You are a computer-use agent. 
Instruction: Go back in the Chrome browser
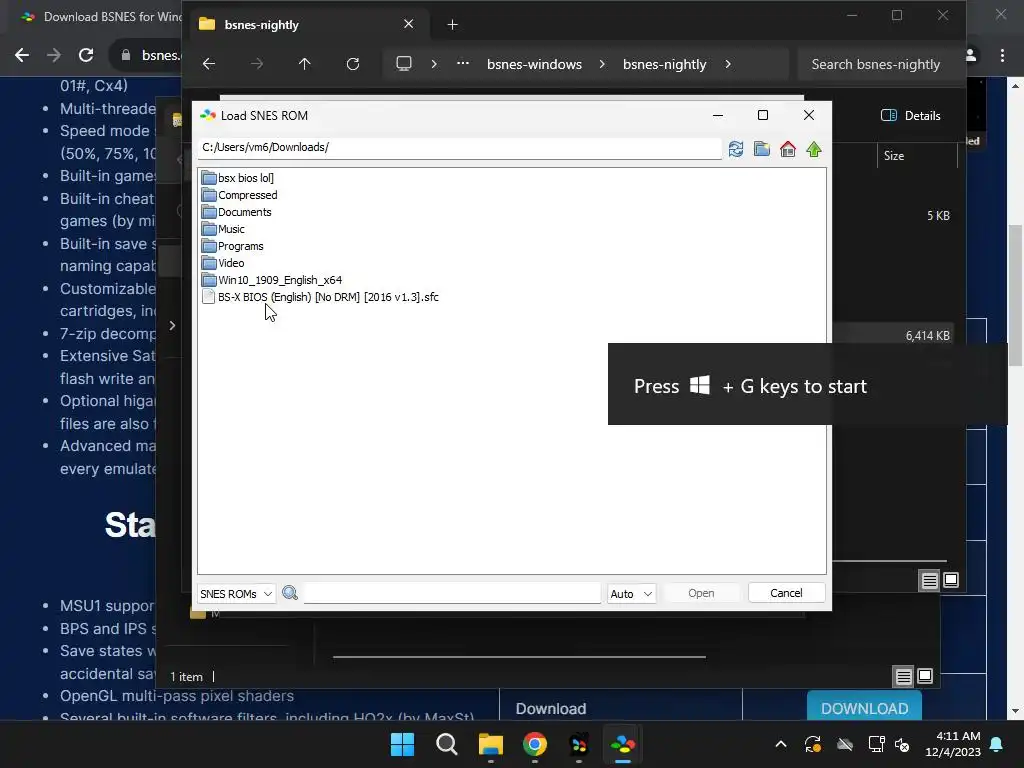click(x=22, y=55)
